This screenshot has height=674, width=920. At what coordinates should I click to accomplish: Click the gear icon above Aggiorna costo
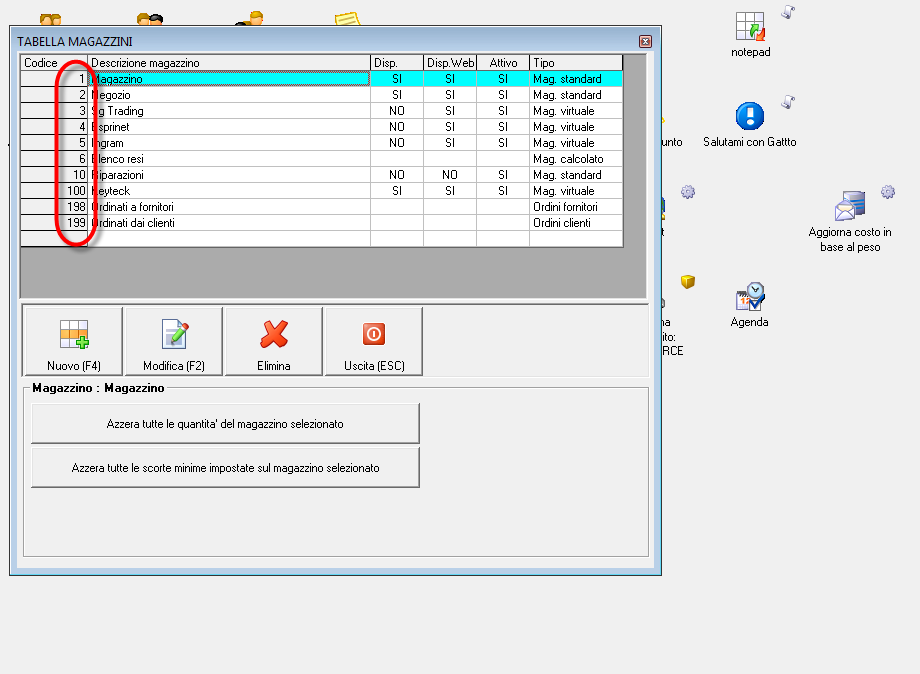888,192
